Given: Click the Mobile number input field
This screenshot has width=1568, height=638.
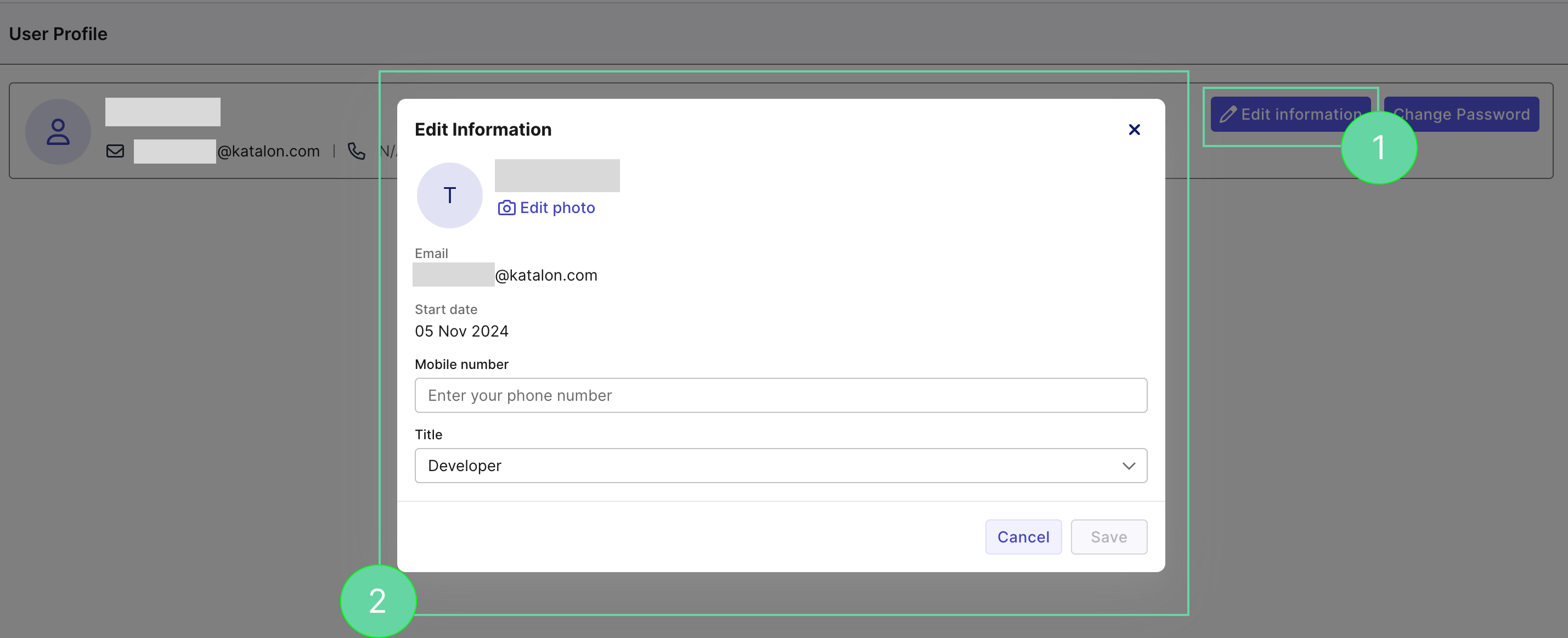Looking at the screenshot, I should [780, 394].
